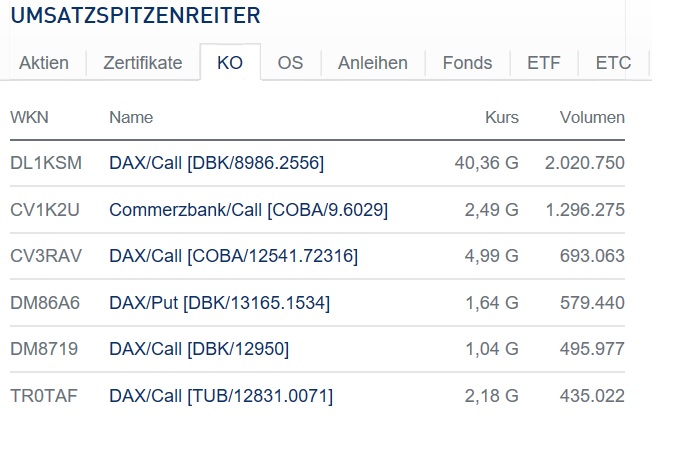Show the Fonds tab
This screenshot has height=470, width=680.
468,63
